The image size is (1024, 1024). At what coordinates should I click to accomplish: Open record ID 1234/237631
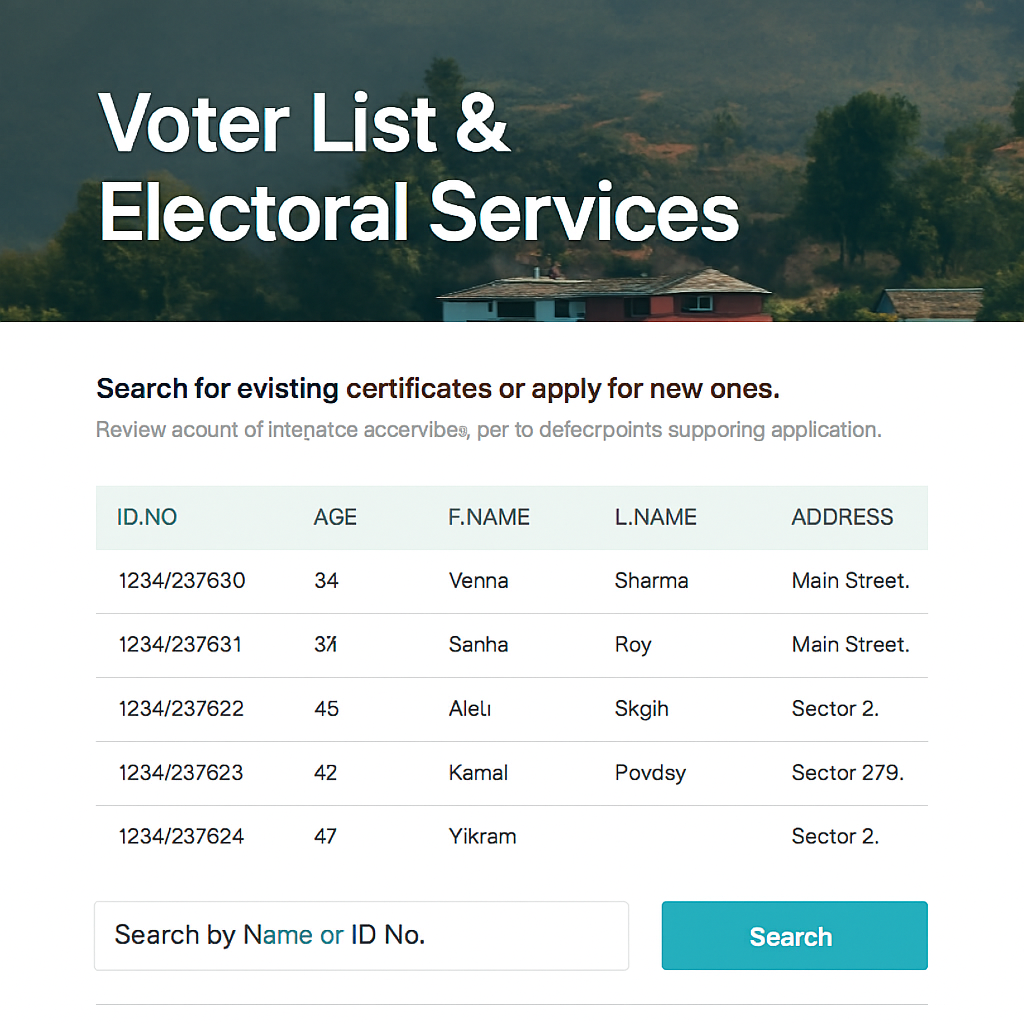(x=180, y=645)
